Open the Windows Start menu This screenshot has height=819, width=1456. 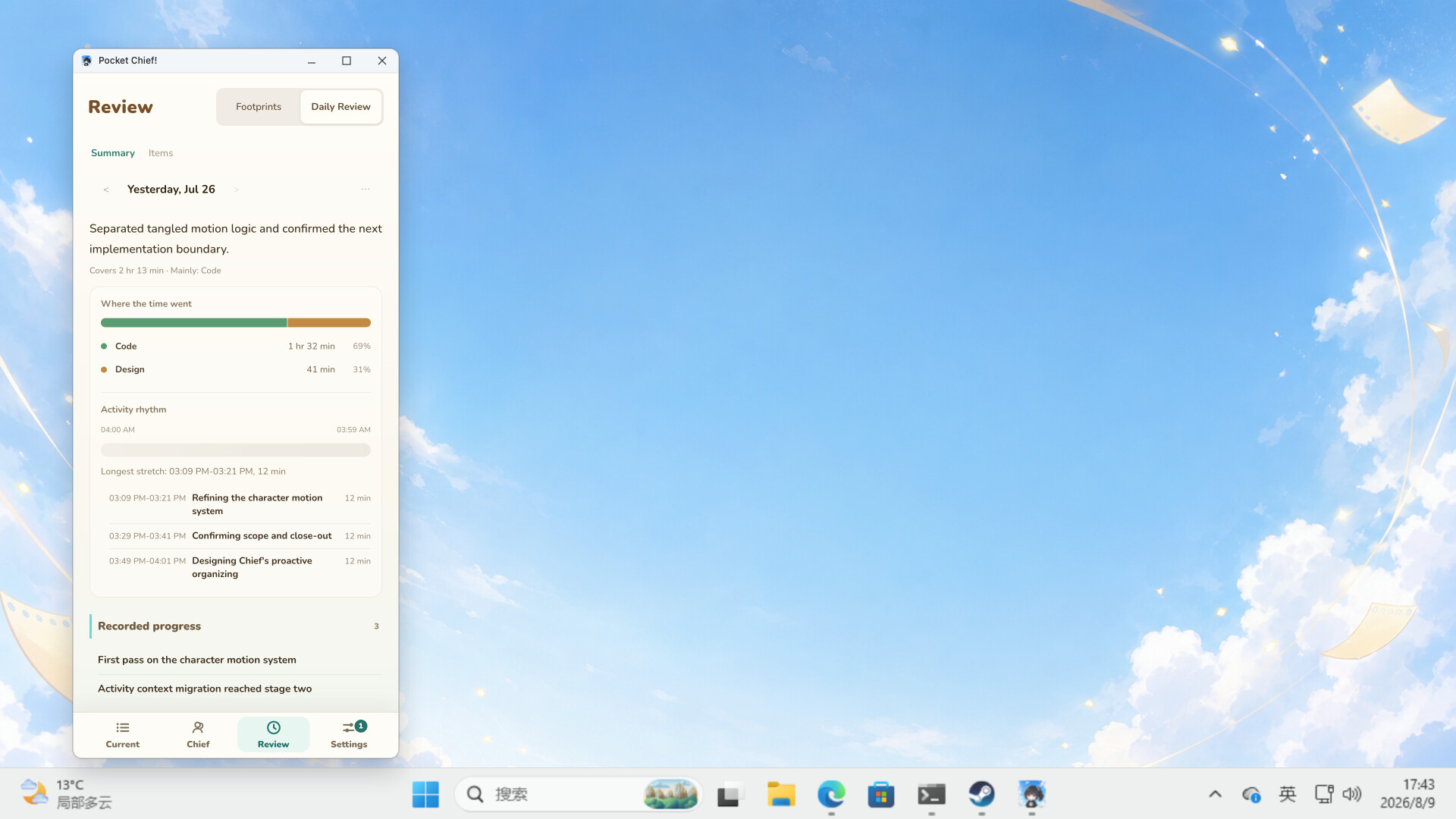tap(425, 795)
